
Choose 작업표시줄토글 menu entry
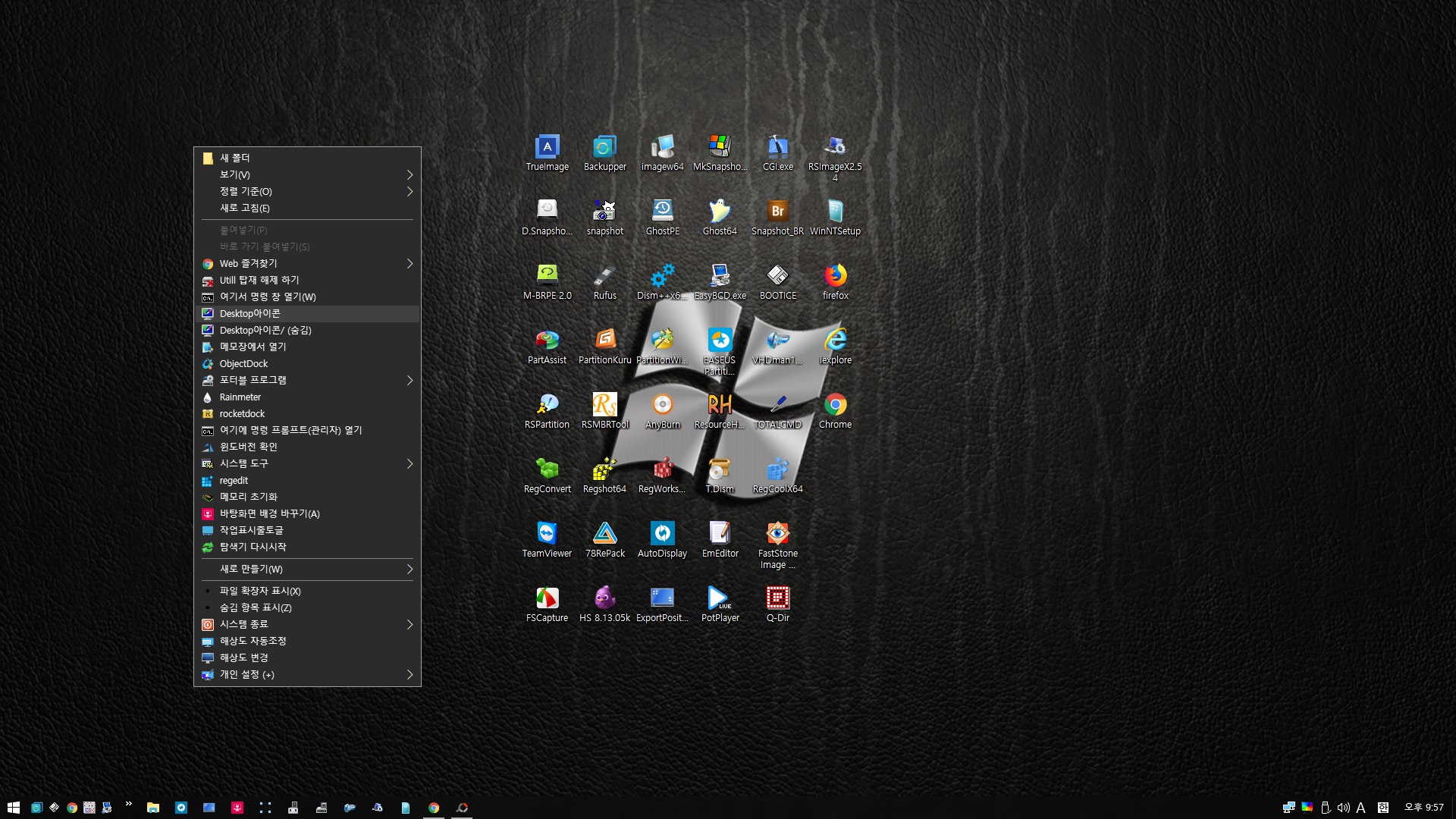[307, 530]
